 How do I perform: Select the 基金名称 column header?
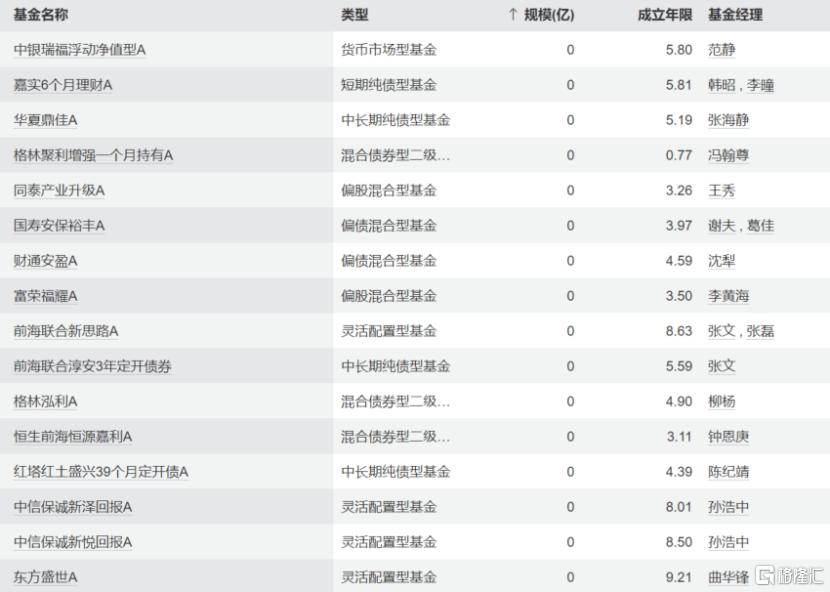click(41, 15)
